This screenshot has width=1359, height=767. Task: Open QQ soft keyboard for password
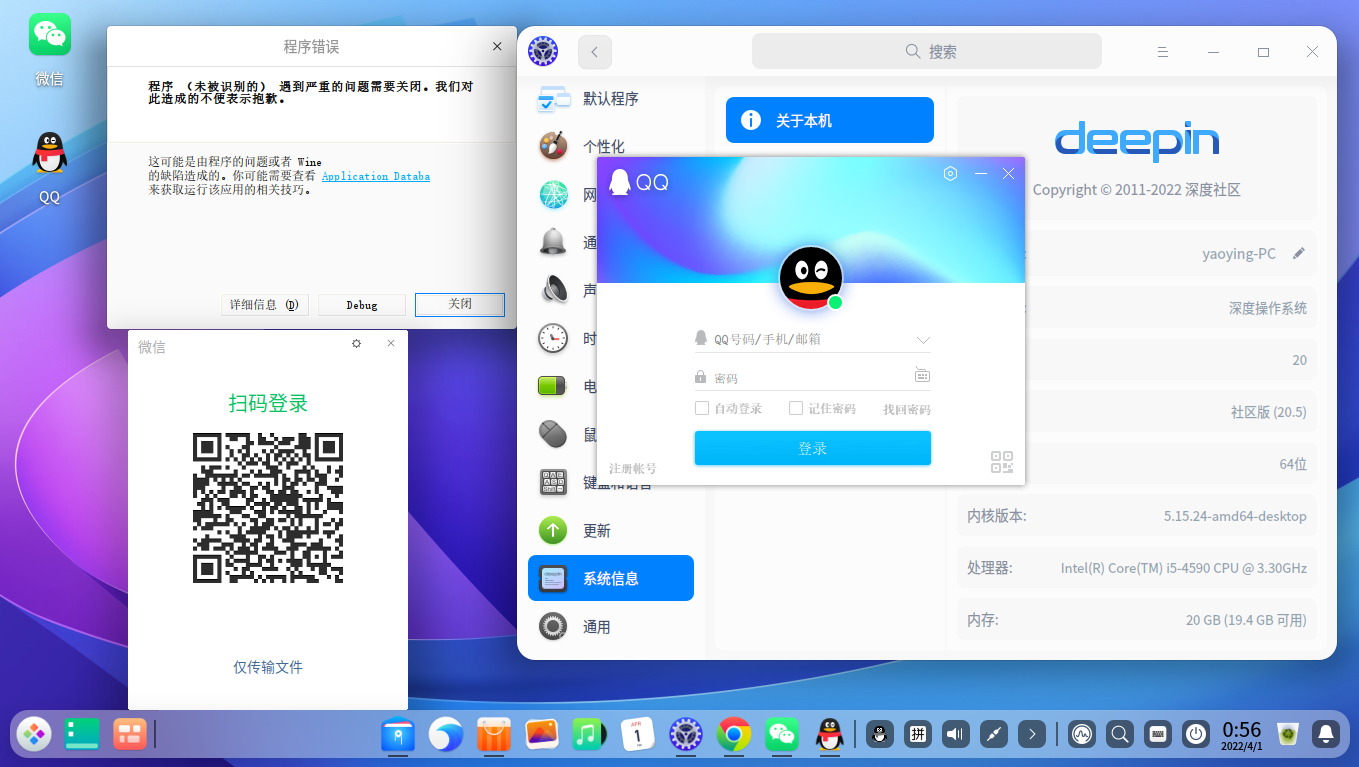click(x=922, y=375)
